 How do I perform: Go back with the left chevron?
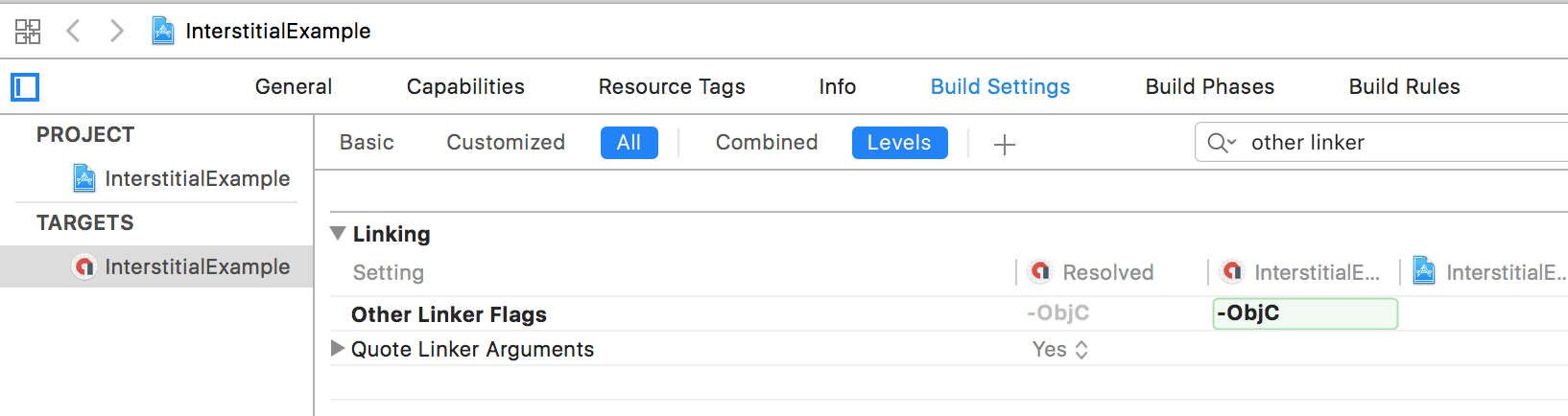point(73,31)
